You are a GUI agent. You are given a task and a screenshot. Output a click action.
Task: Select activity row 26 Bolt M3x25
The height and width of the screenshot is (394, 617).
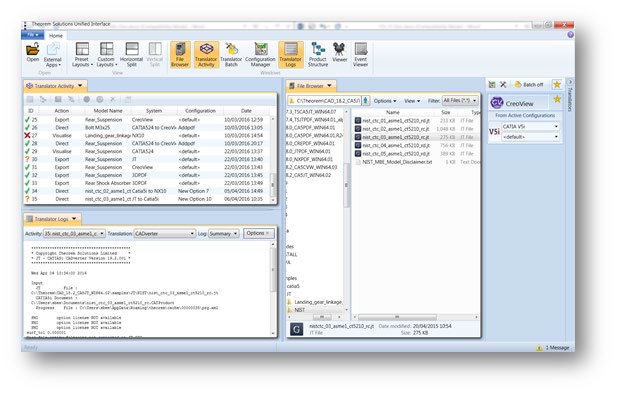point(148,128)
